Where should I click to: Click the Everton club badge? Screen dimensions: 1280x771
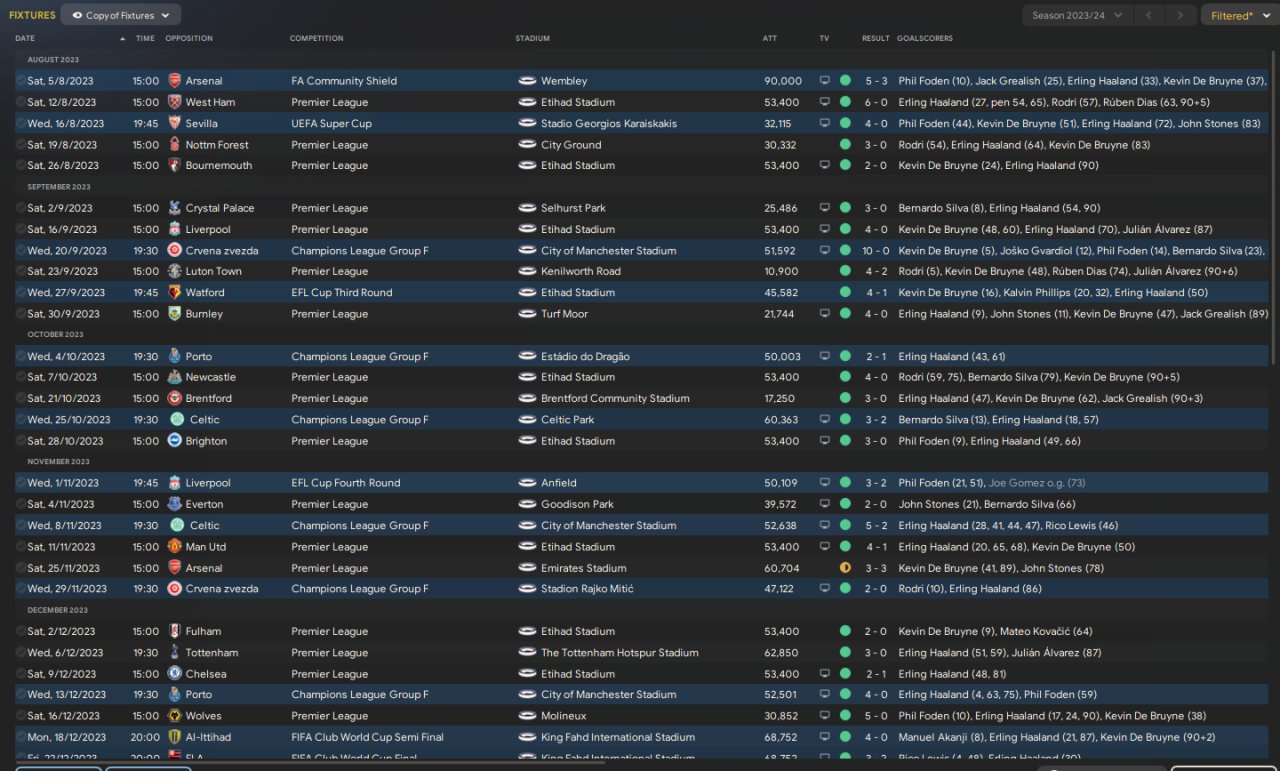pos(175,504)
